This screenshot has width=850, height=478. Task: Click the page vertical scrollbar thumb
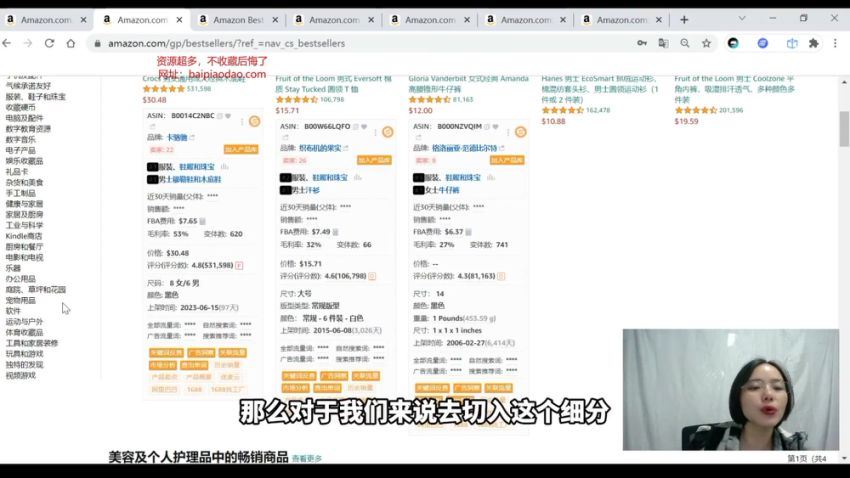click(x=844, y=128)
